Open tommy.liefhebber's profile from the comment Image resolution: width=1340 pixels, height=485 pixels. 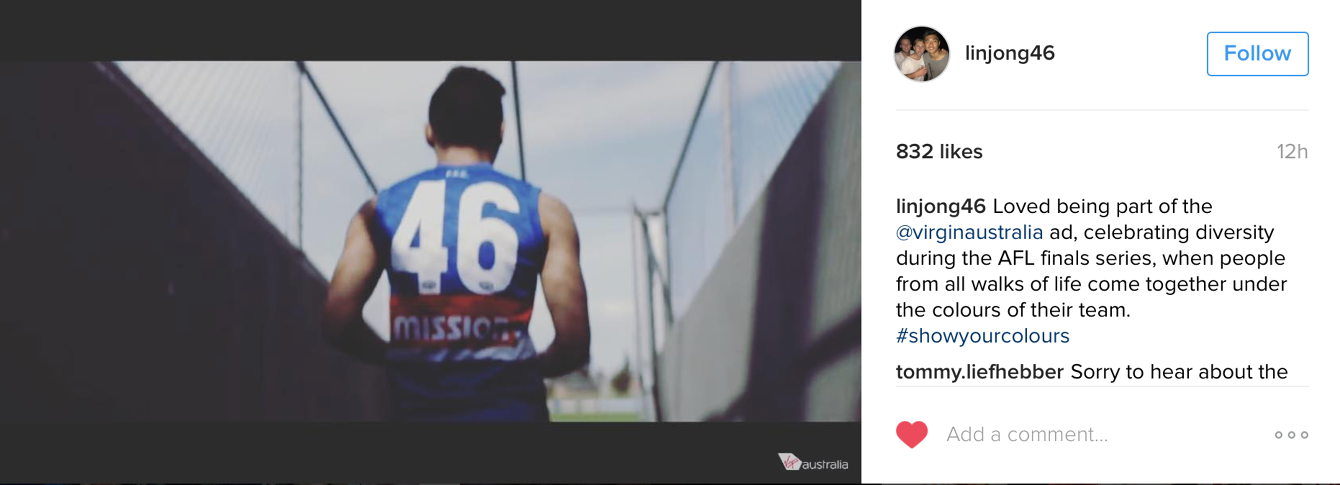pyautogui.click(x=980, y=372)
